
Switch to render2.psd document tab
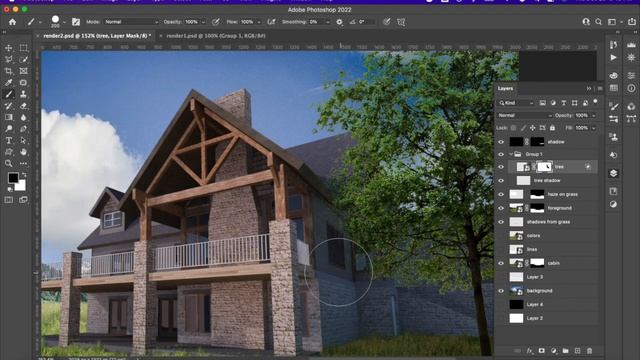pyautogui.click(x=97, y=36)
